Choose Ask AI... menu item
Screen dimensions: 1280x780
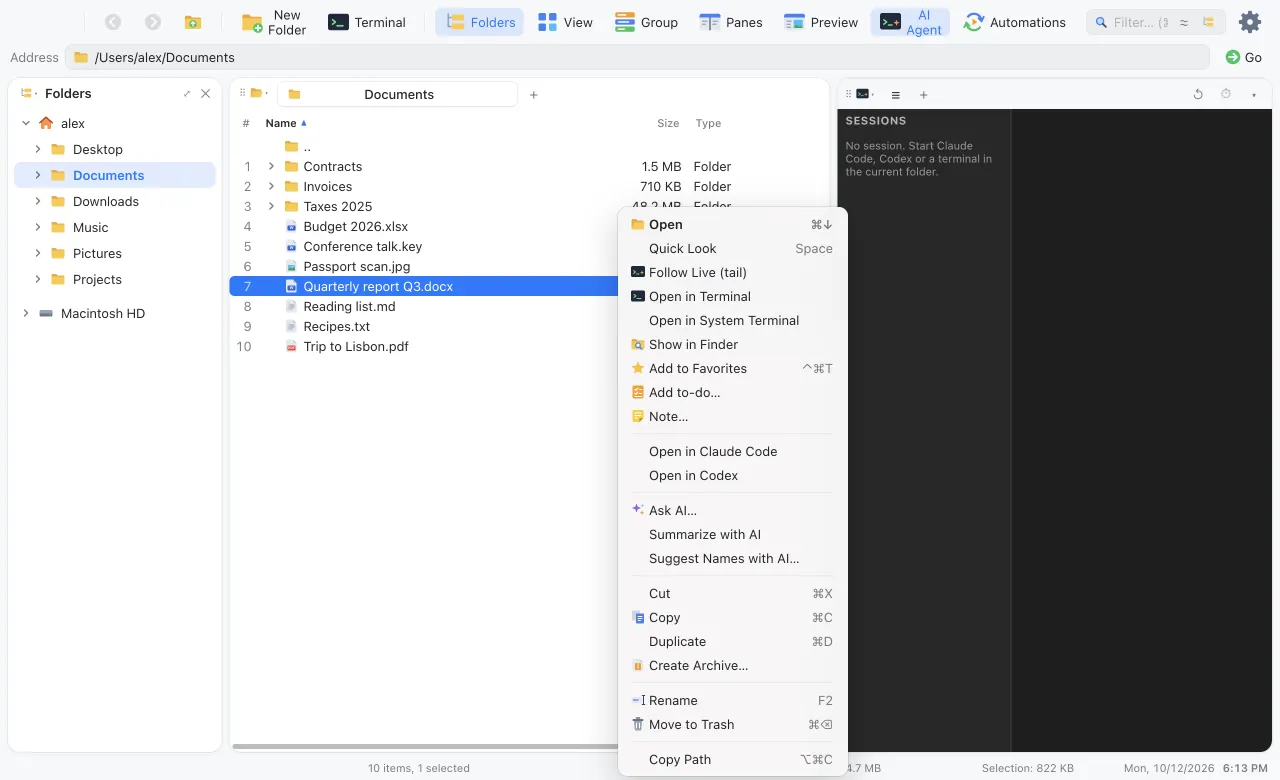732,510
